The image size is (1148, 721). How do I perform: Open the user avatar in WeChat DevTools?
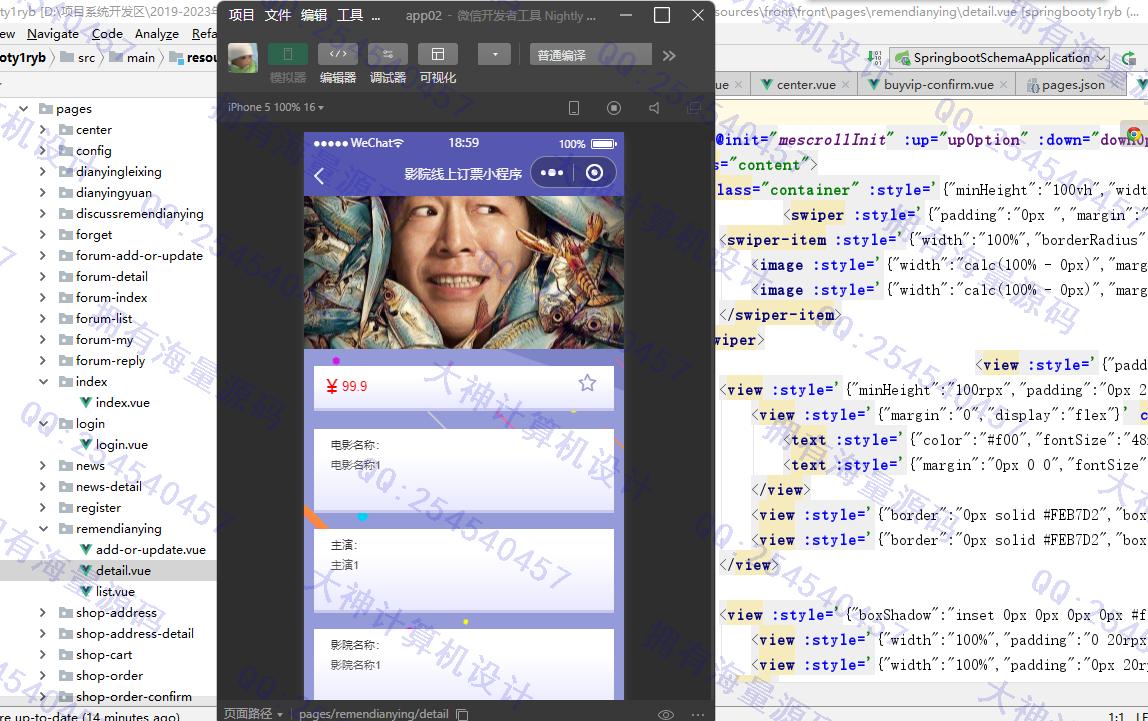(x=243, y=57)
